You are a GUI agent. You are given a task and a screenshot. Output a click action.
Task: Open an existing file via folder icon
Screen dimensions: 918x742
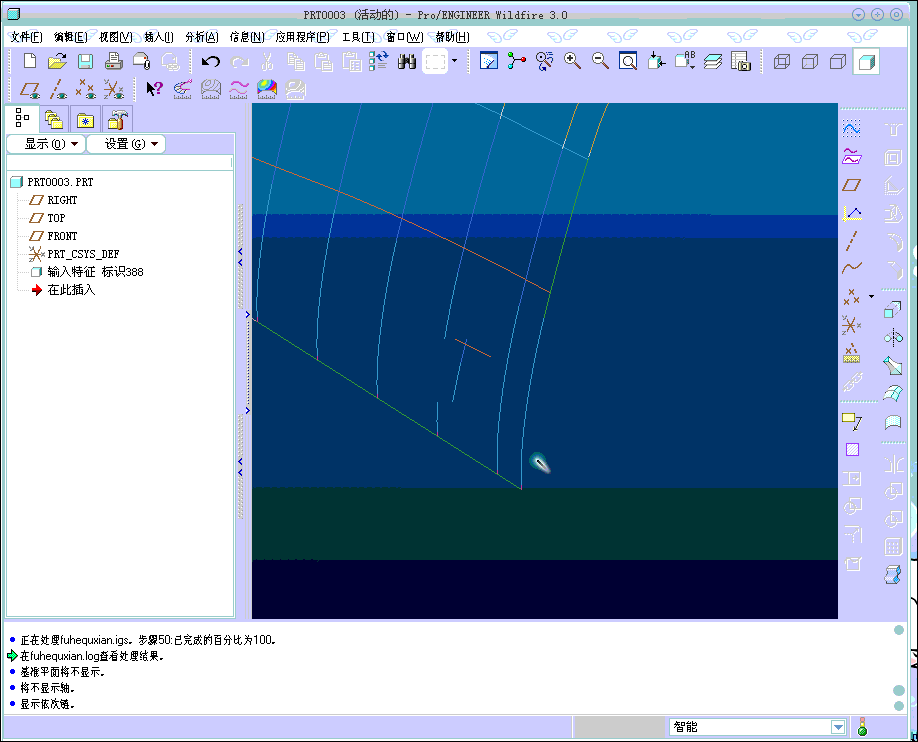(57, 61)
